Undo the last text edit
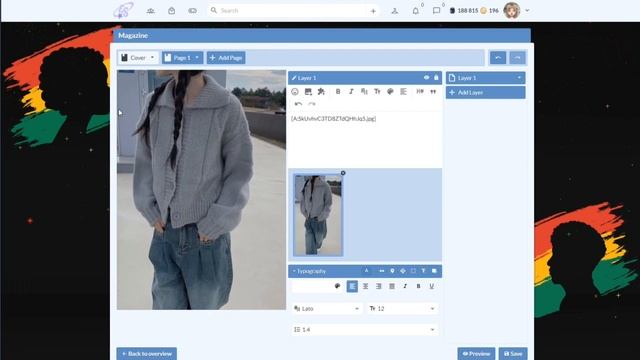The height and width of the screenshot is (360, 640). pyautogui.click(x=298, y=104)
